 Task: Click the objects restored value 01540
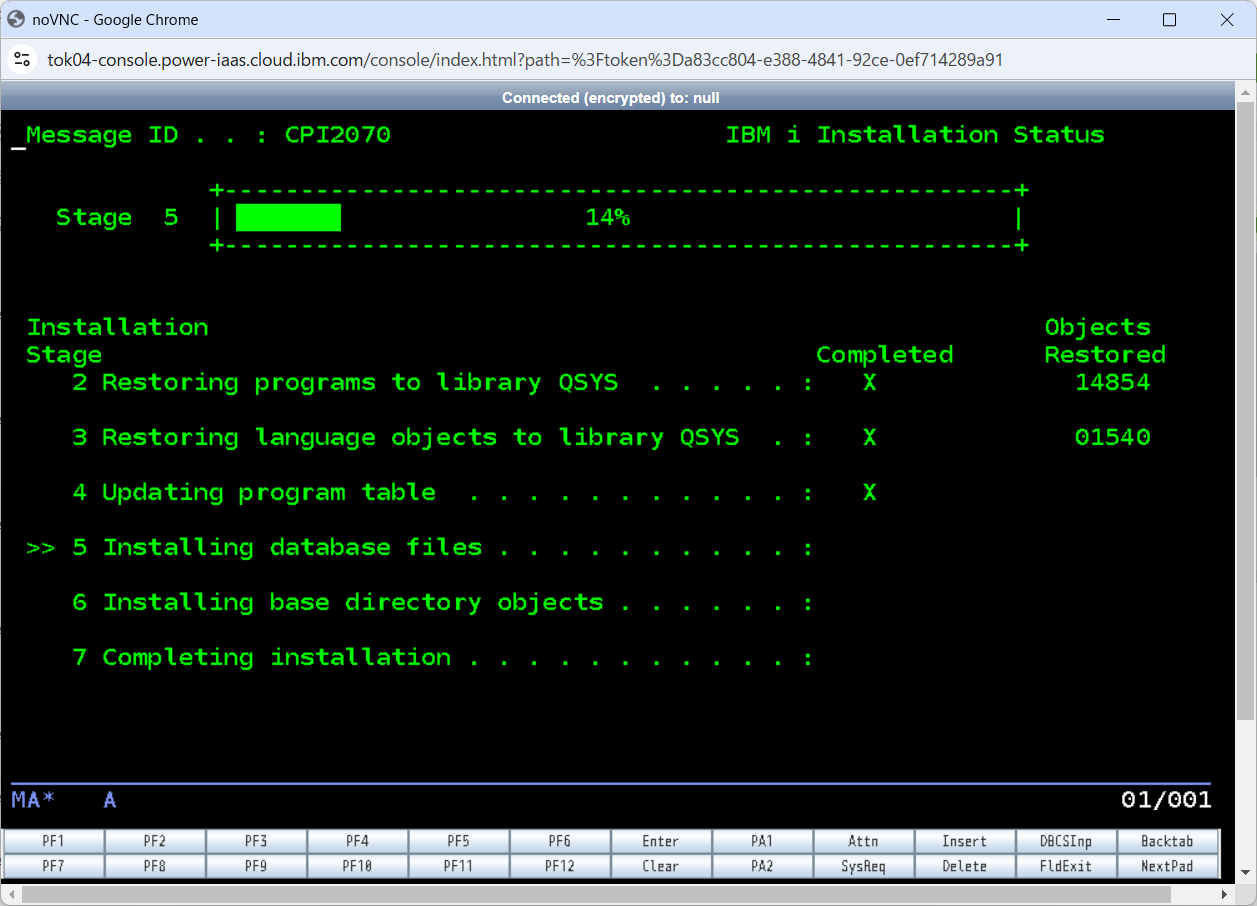click(x=1113, y=437)
